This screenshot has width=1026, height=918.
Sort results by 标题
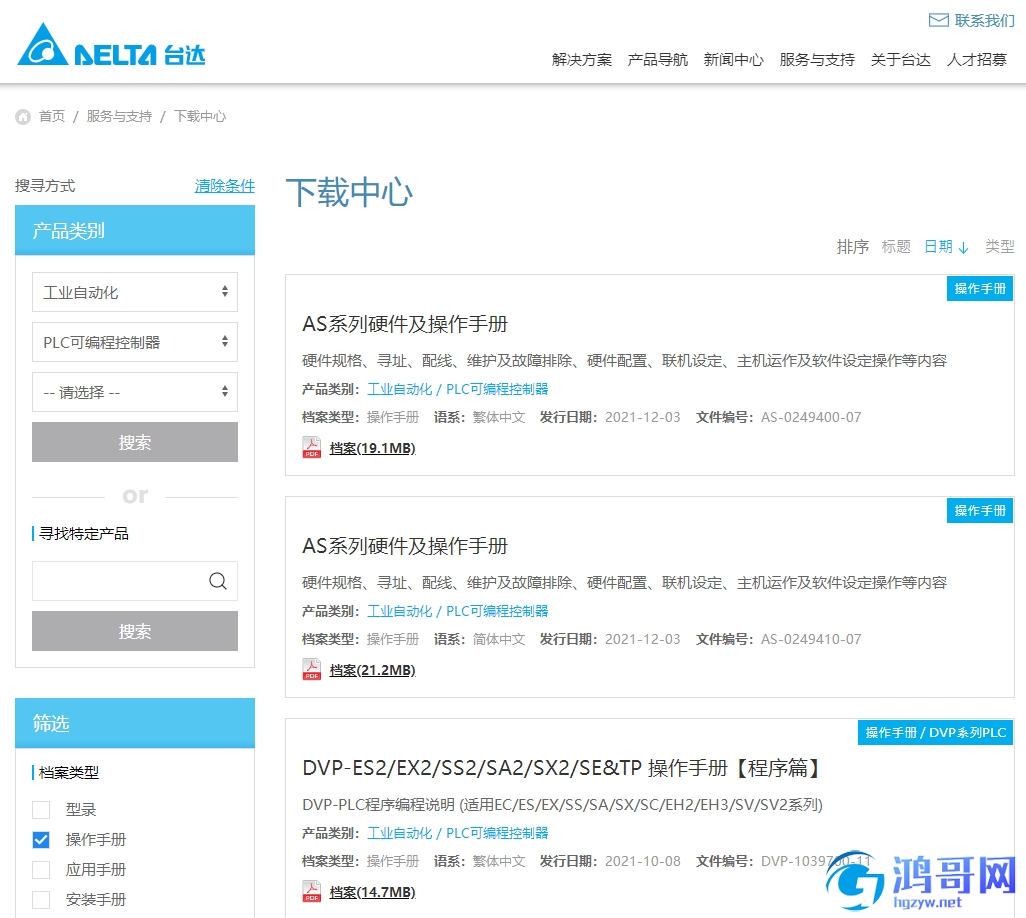tap(896, 247)
